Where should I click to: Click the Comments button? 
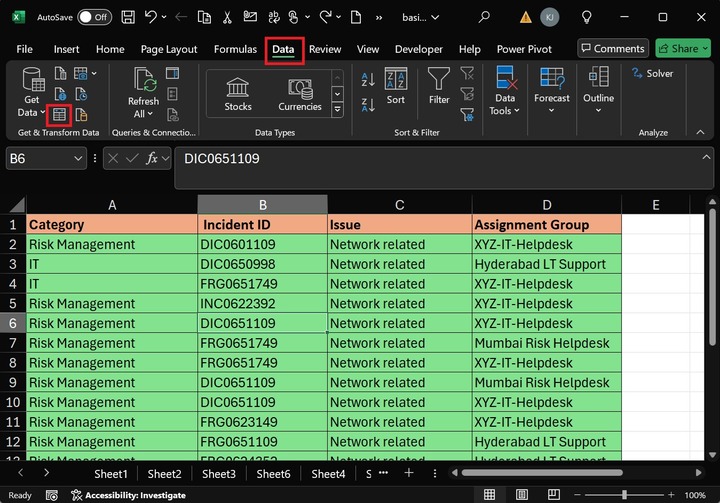click(x=612, y=48)
